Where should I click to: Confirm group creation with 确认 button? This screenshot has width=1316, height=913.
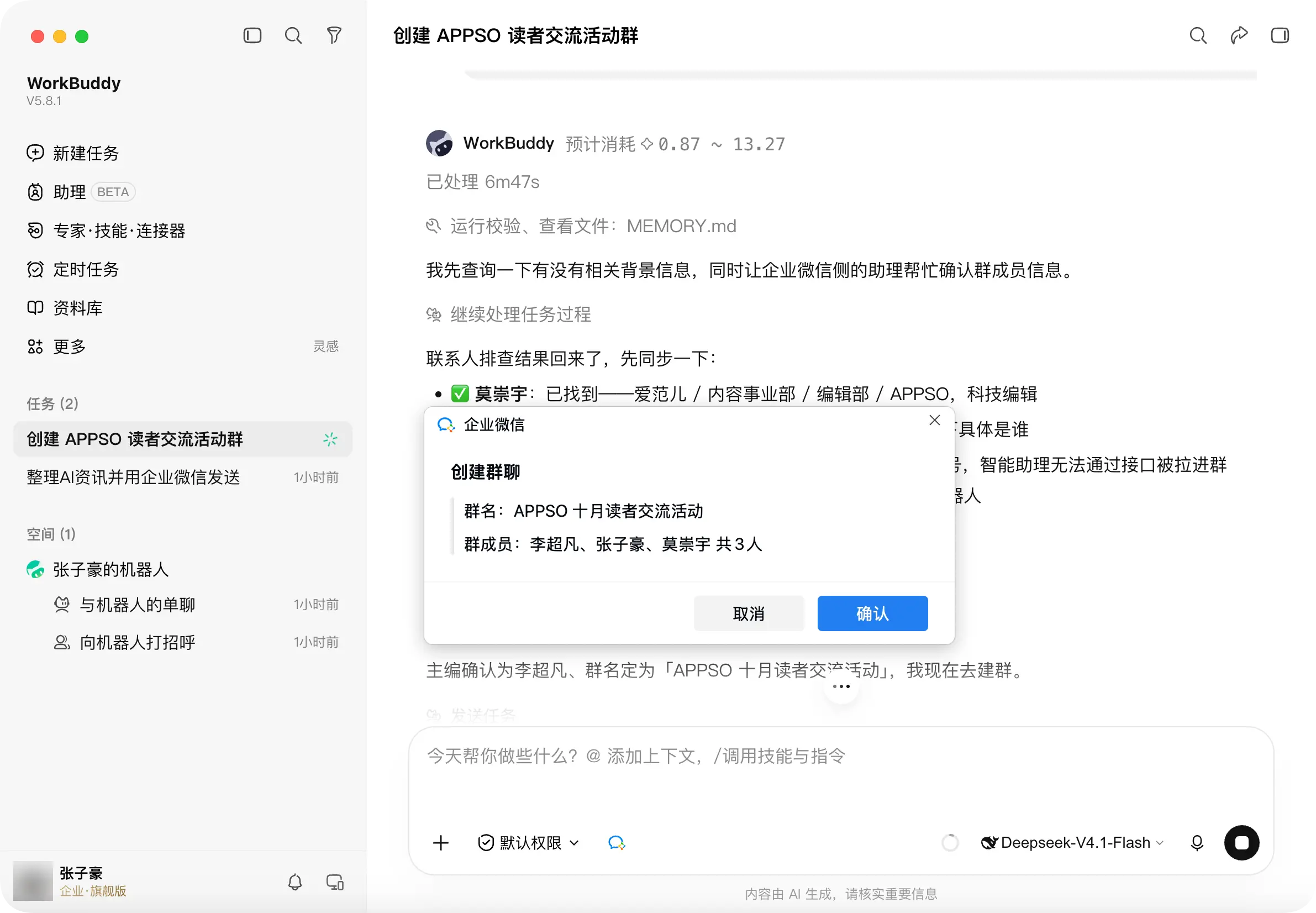[x=873, y=613]
